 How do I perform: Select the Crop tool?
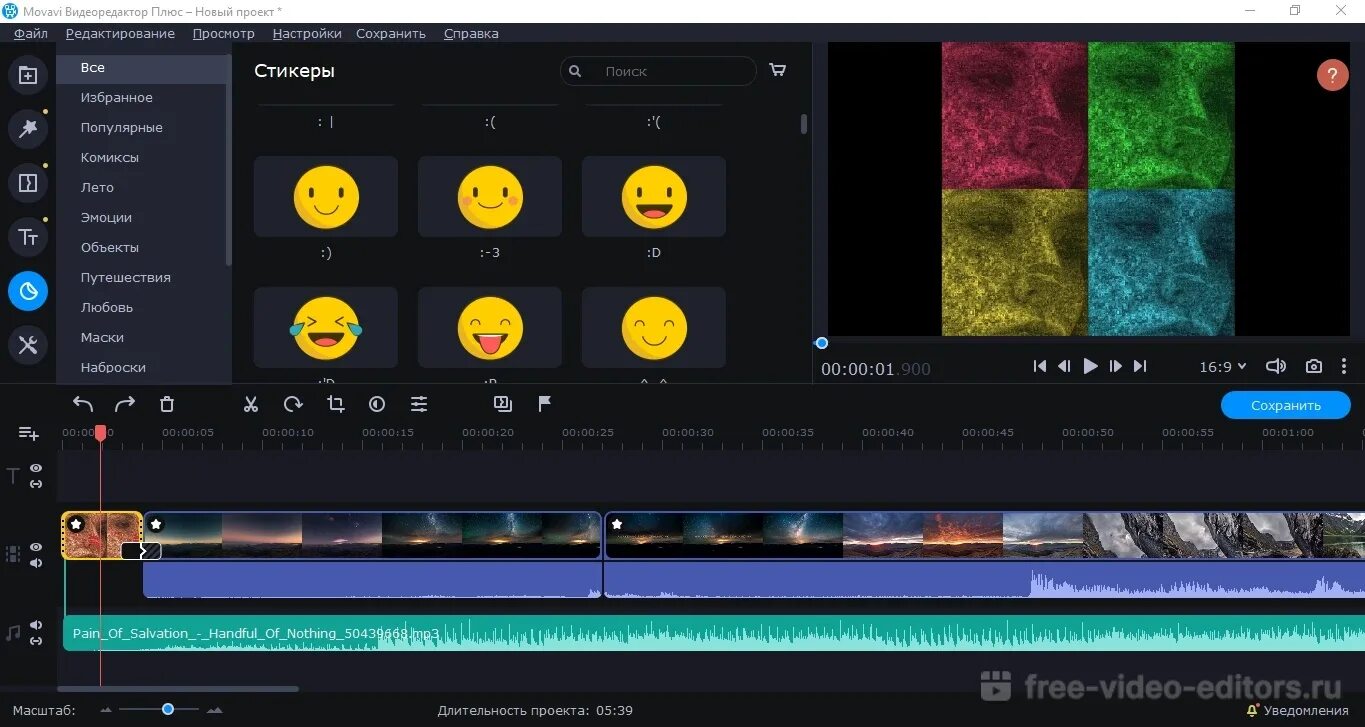pyautogui.click(x=335, y=404)
